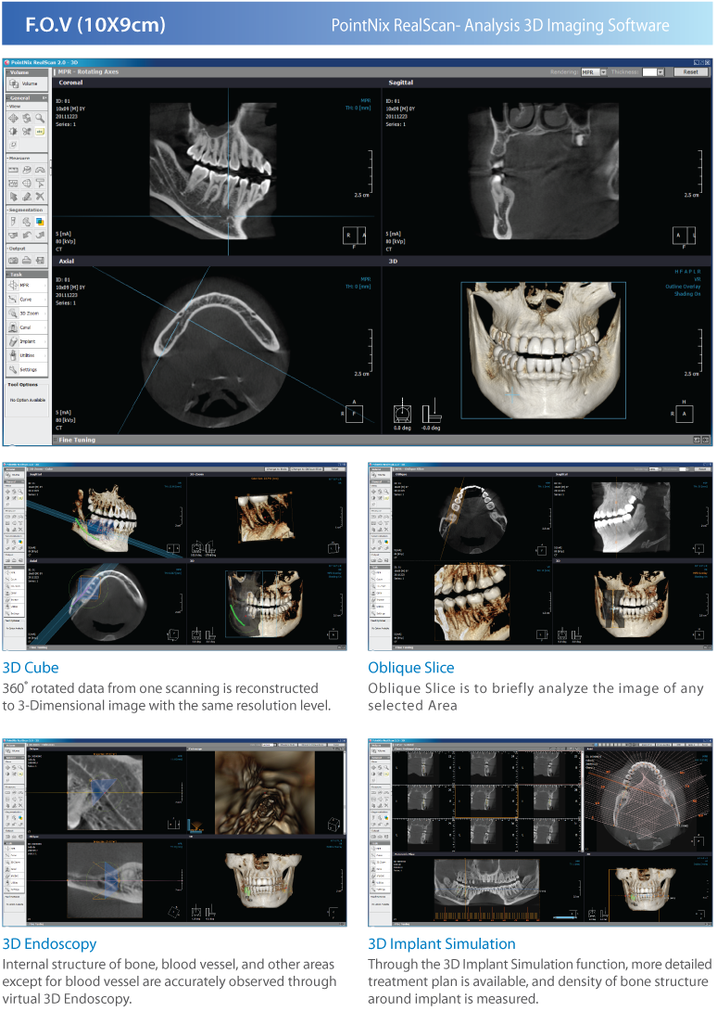Select the brightness/contrast tool in View
Screen dimensions: 717x1024
(x=14, y=131)
